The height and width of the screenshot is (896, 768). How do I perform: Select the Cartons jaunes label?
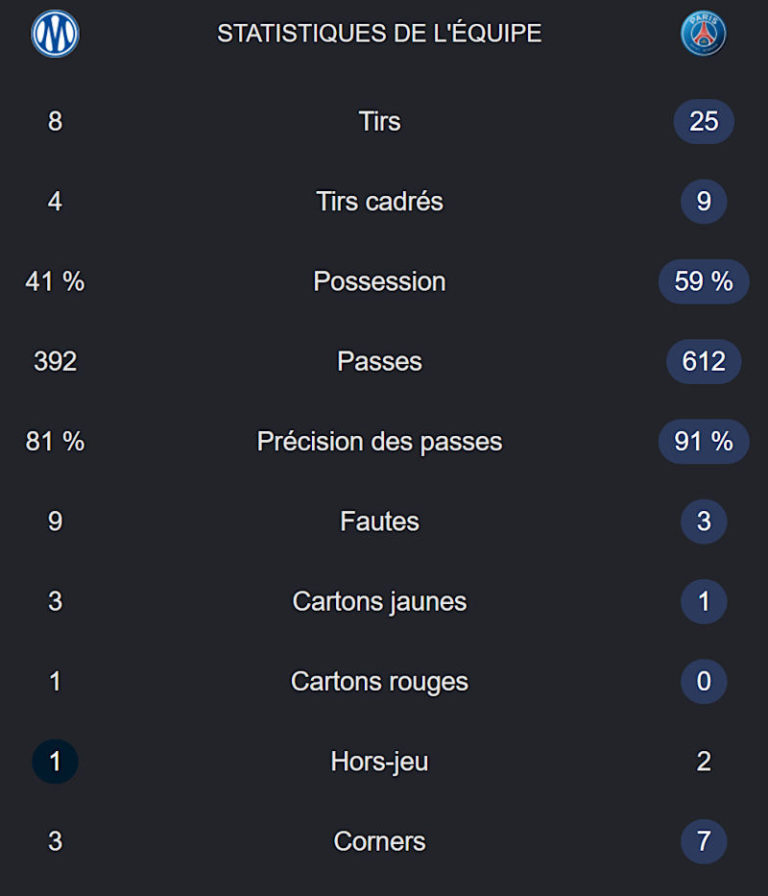[379, 602]
